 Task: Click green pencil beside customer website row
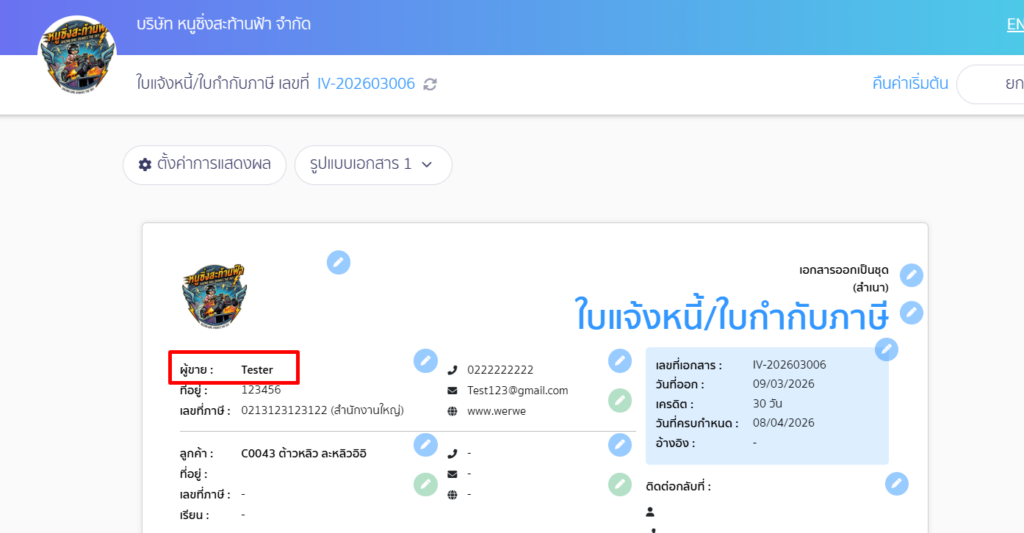click(x=620, y=484)
